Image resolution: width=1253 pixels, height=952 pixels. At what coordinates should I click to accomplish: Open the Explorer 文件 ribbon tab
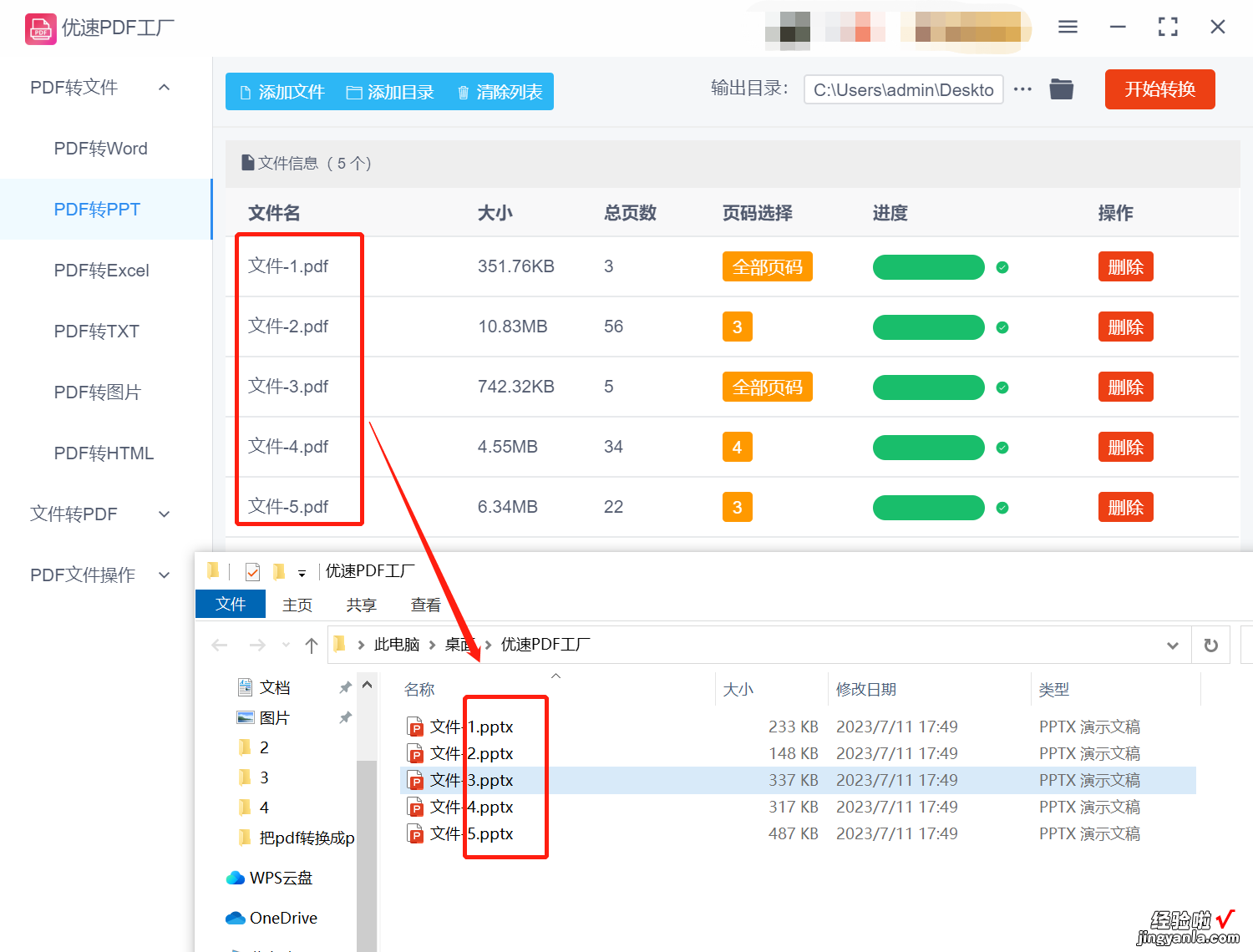click(231, 605)
